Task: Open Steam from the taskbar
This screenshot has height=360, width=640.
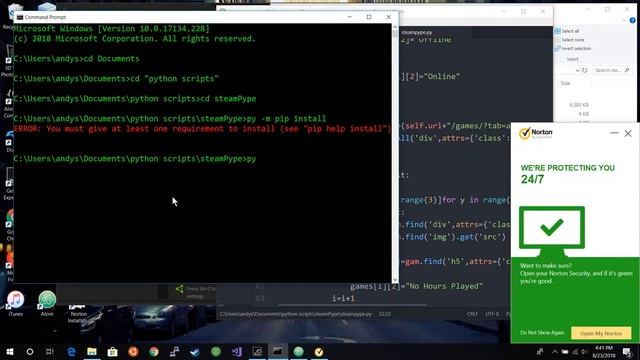Action: tap(195, 351)
